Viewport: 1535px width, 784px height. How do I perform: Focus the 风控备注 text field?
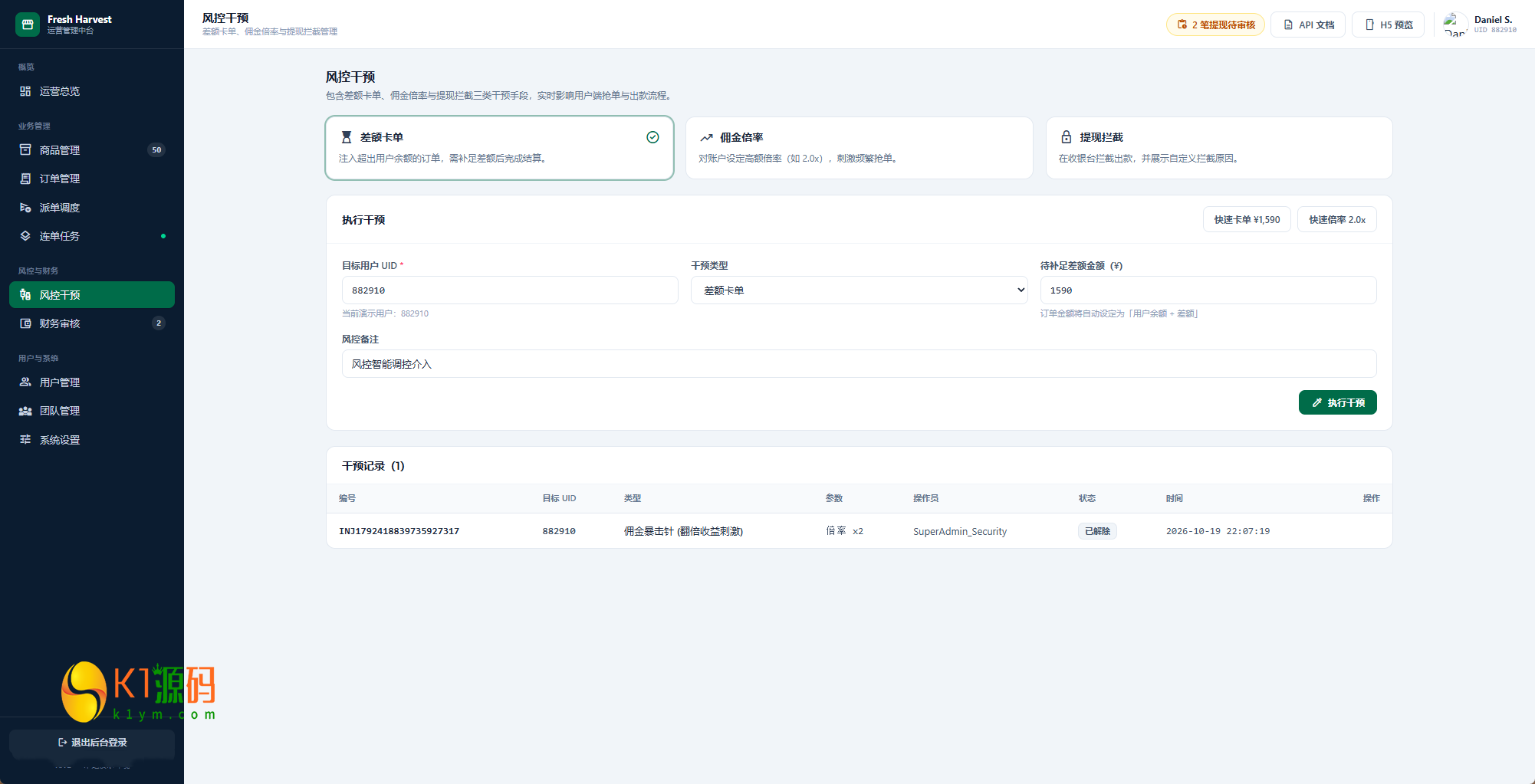(x=859, y=364)
